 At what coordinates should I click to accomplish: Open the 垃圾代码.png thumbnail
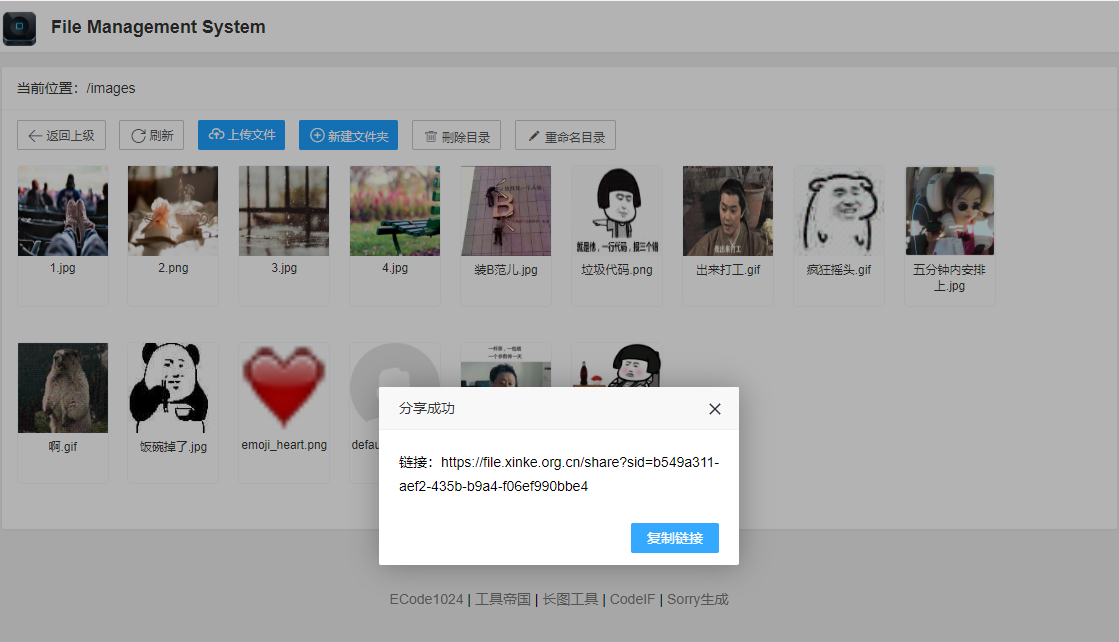pyautogui.click(x=617, y=211)
